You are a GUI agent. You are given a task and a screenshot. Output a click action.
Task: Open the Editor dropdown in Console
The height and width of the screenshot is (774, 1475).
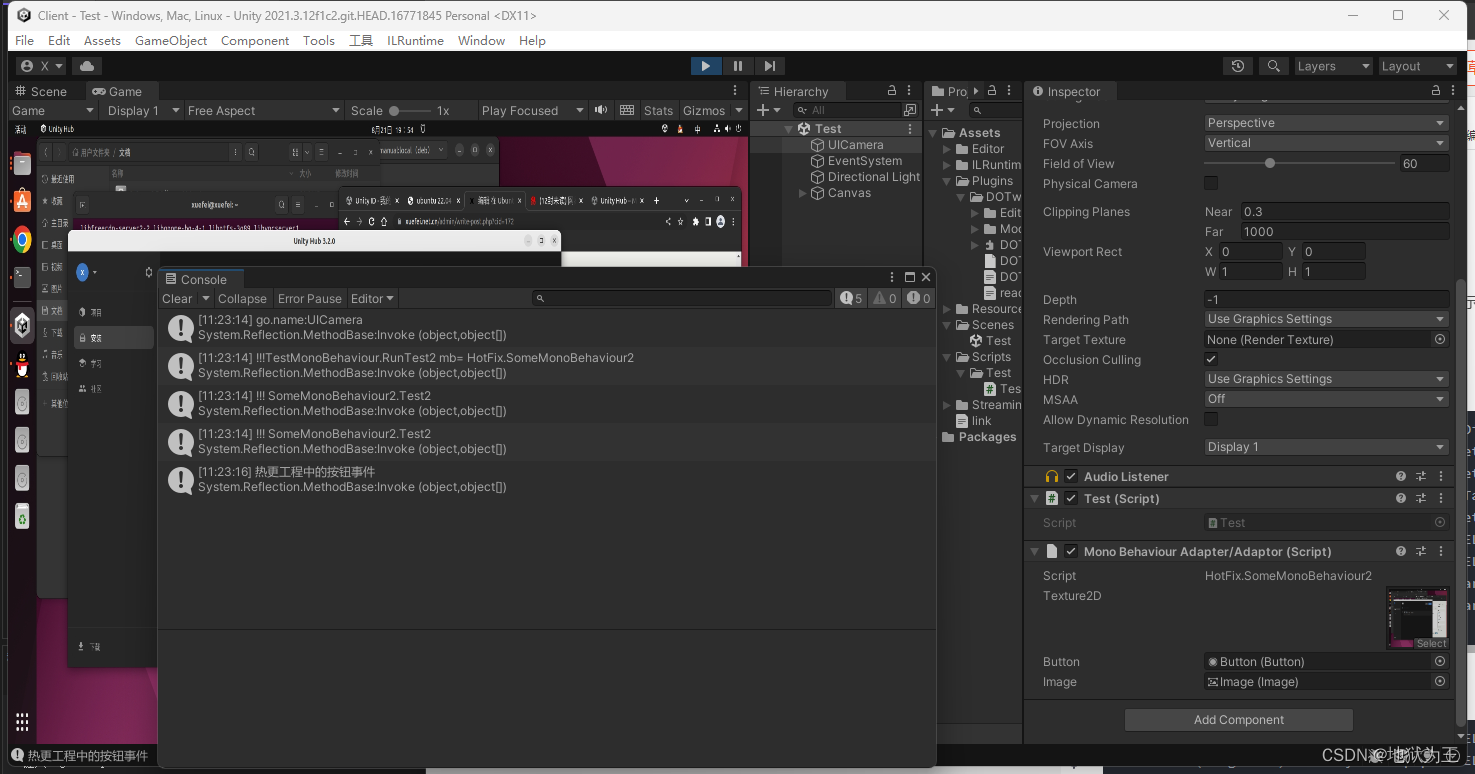click(x=372, y=298)
